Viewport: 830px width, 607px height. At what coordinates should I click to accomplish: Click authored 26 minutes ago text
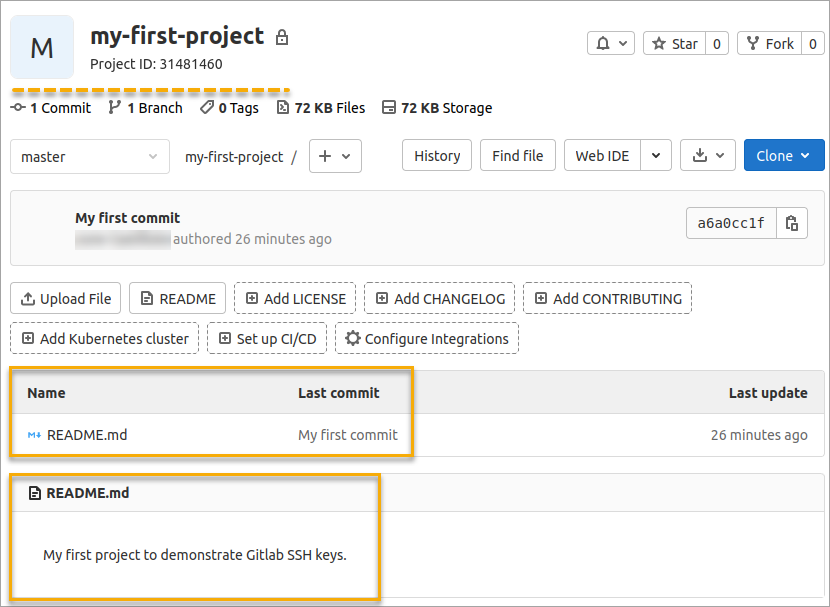(x=252, y=239)
